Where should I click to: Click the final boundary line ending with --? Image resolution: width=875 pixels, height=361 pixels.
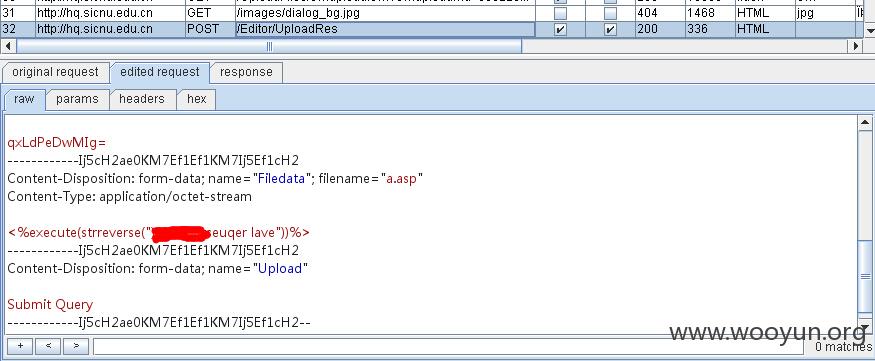(x=158, y=323)
